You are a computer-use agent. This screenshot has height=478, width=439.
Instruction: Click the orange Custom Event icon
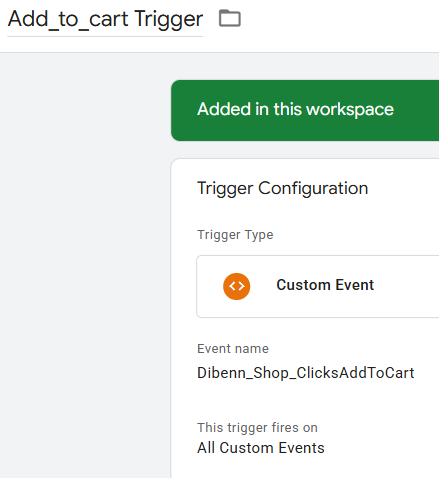(237, 286)
